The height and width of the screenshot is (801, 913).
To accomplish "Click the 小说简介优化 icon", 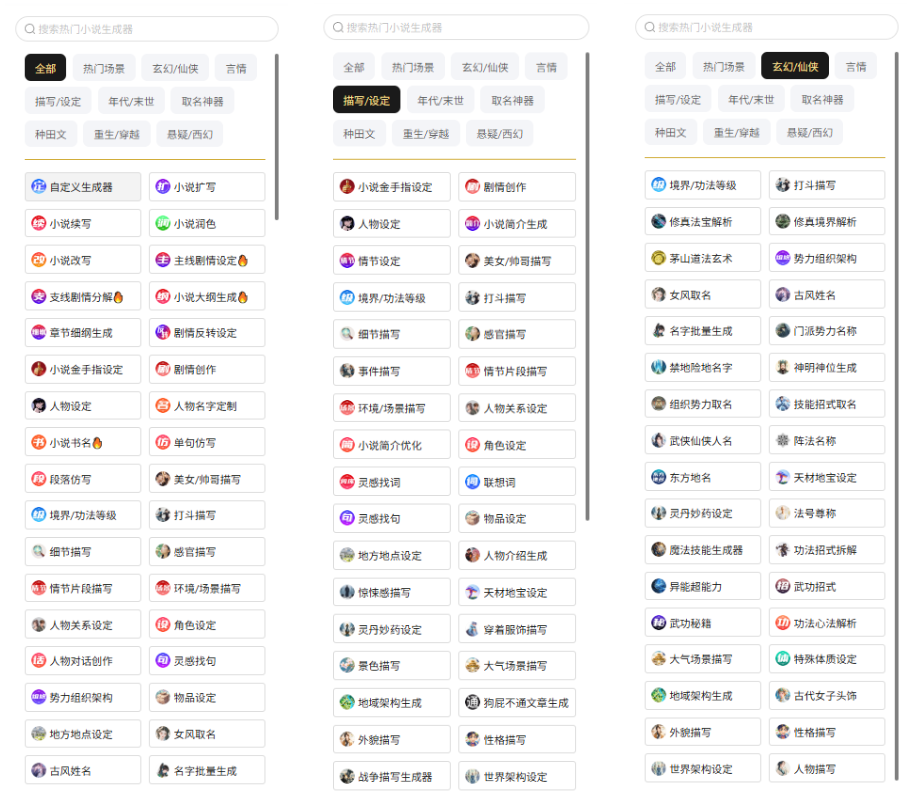I will point(347,445).
